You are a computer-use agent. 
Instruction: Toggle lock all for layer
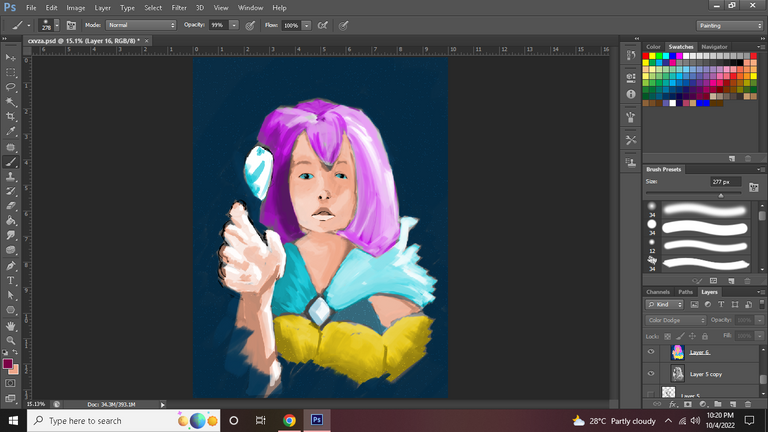tap(705, 336)
